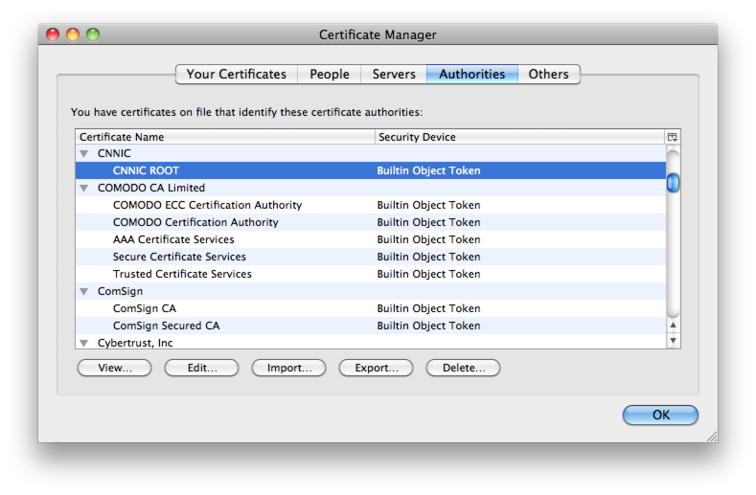Select the ComSign Secured CA certificate
The height and width of the screenshot is (495, 756).
click(166, 326)
